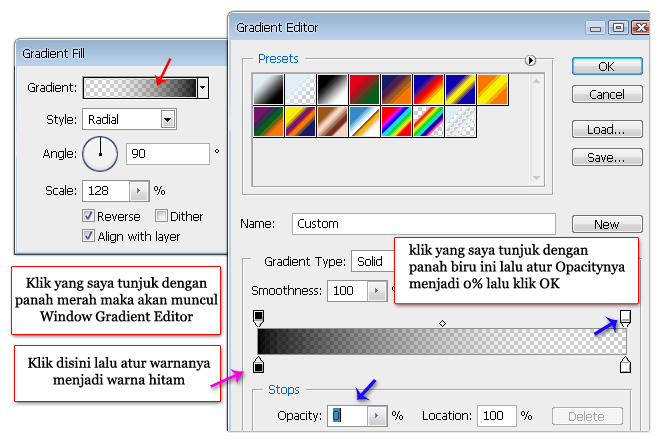Open the Smoothness slider arrow

pos(376,291)
